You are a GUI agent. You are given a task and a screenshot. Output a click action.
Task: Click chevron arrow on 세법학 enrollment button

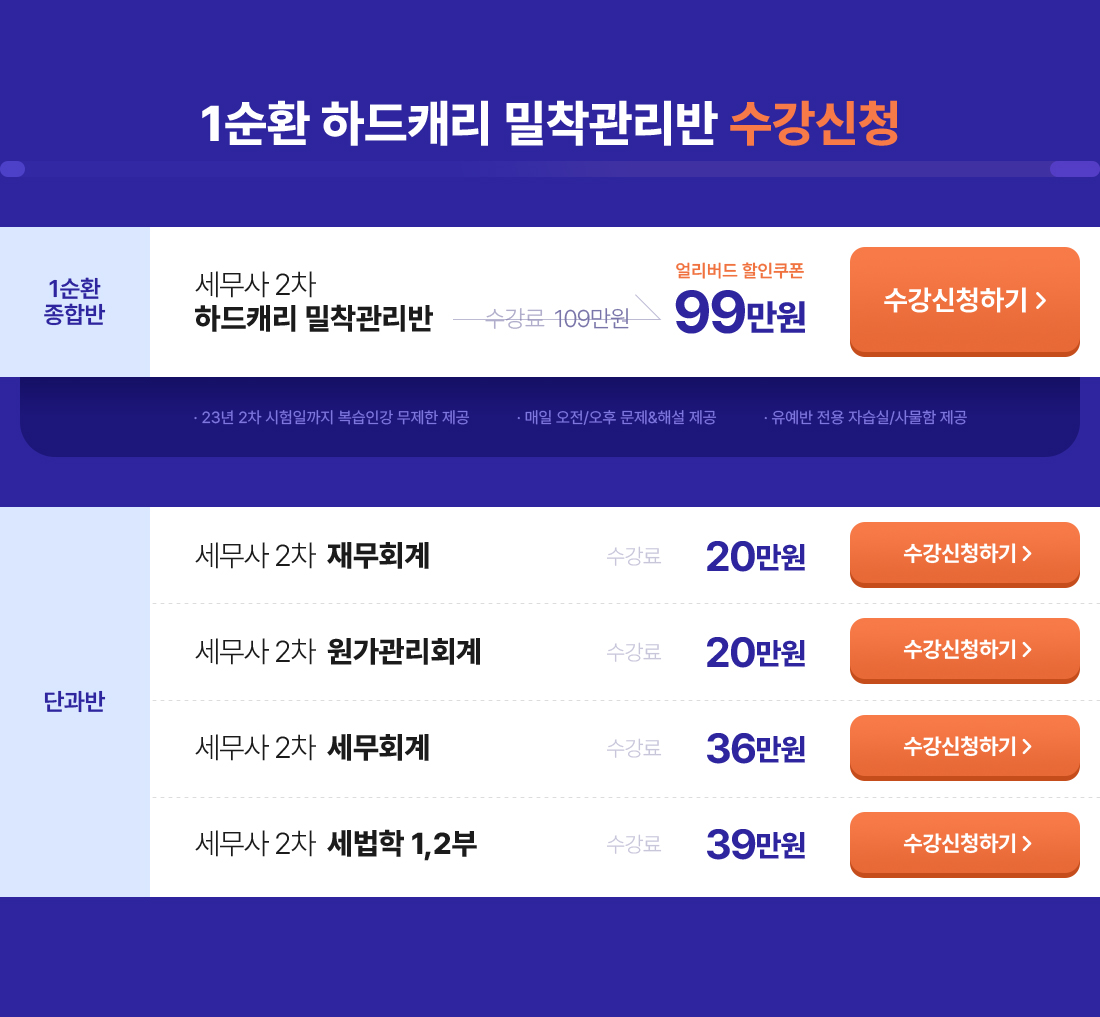tap(1027, 843)
